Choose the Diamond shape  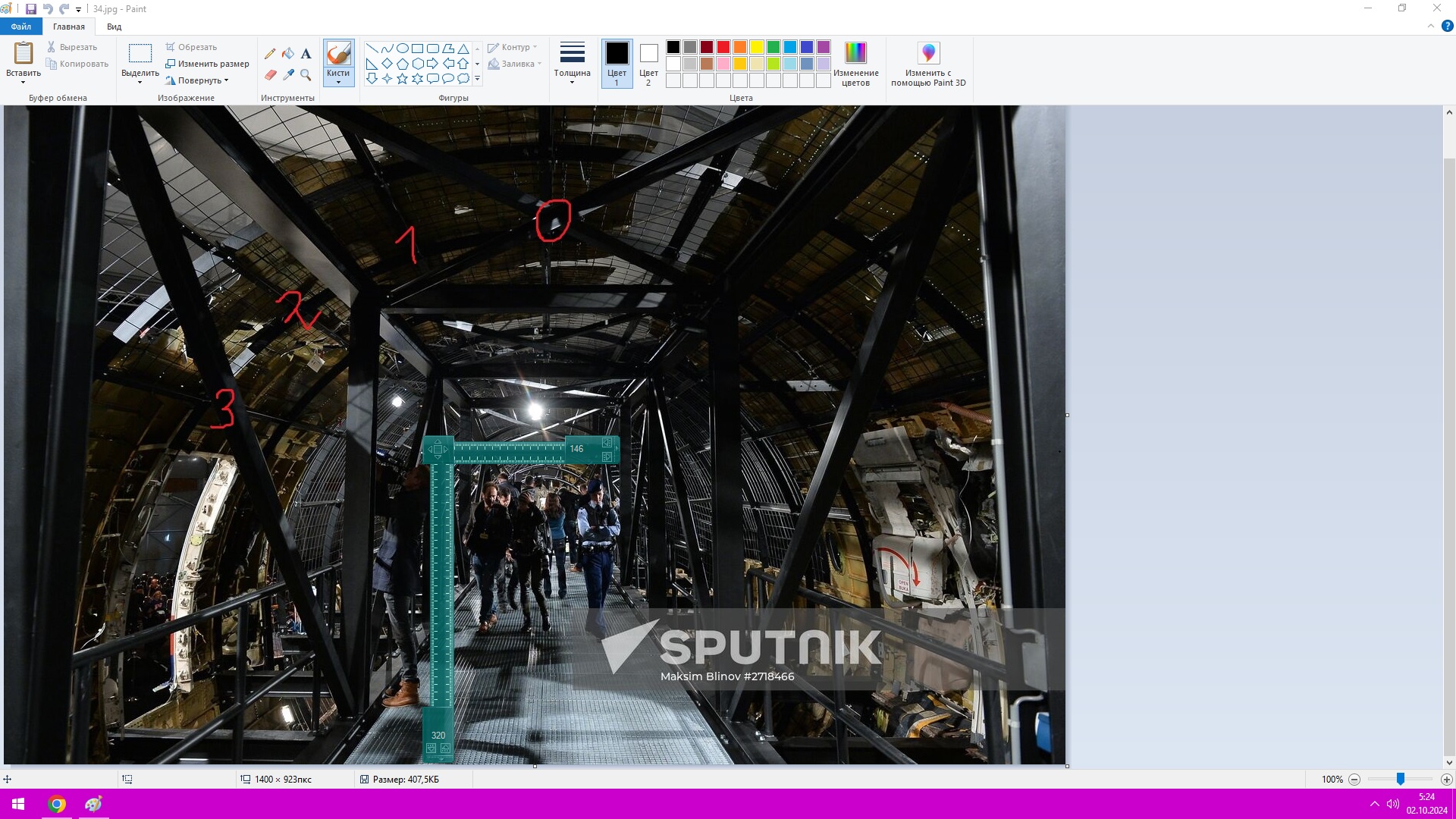[387, 63]
